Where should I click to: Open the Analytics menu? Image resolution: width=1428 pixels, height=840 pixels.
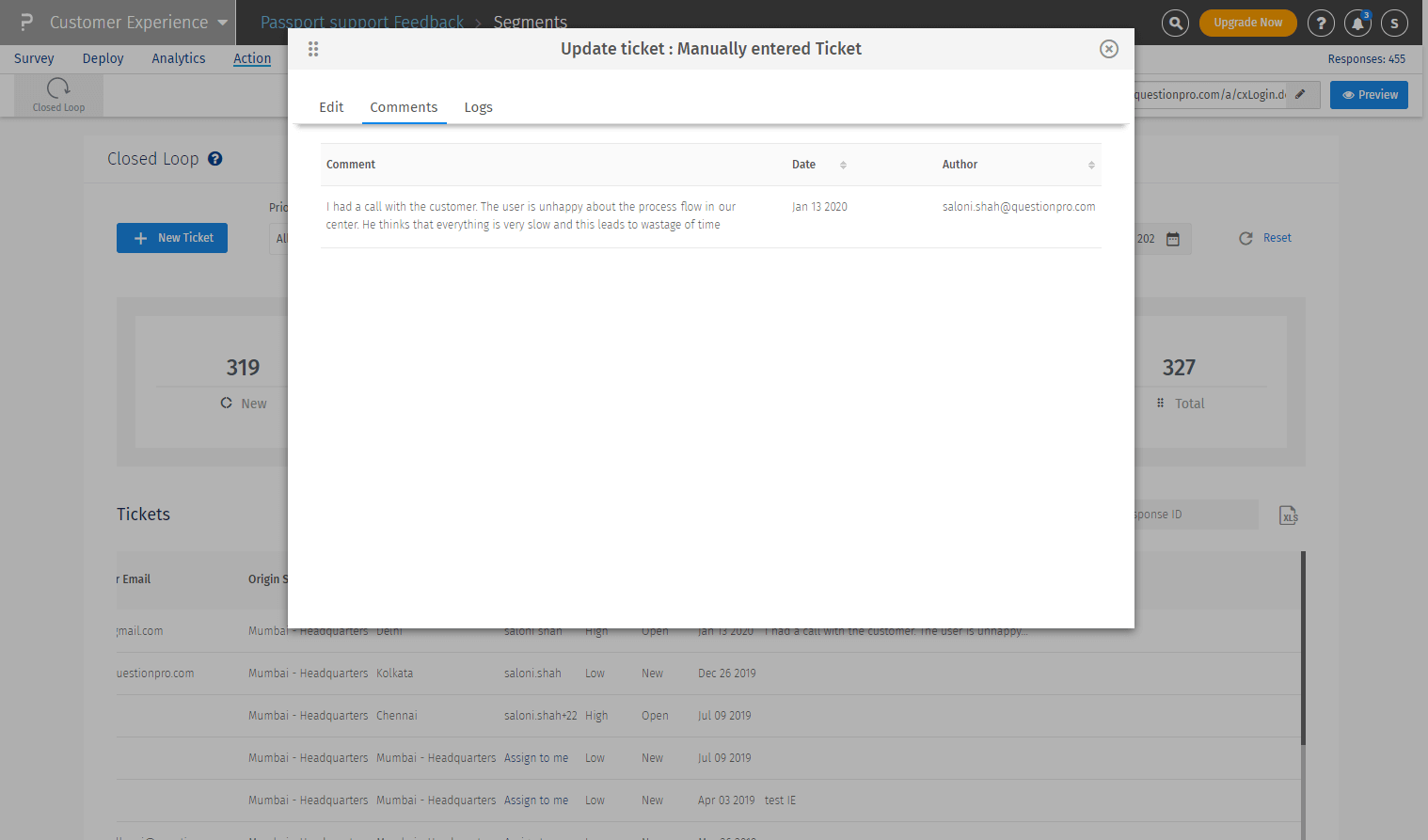[x=179, y=58]
